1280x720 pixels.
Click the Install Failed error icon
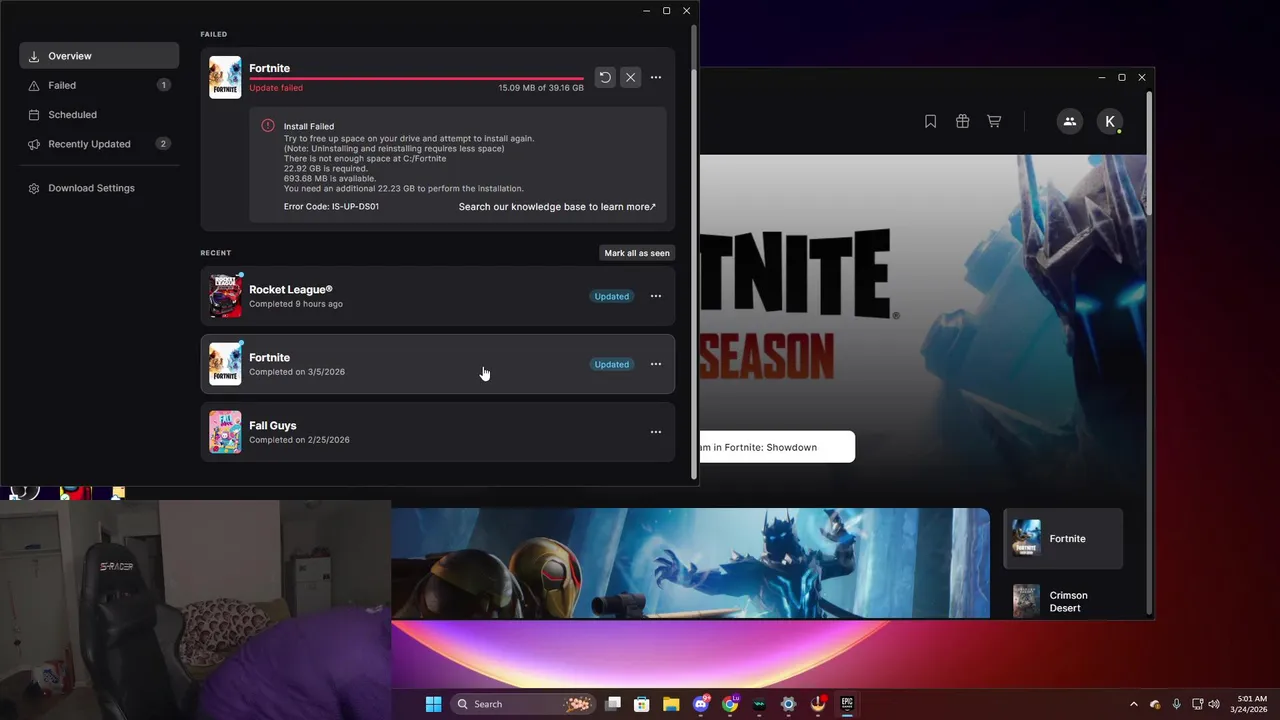tap(268, 125)
